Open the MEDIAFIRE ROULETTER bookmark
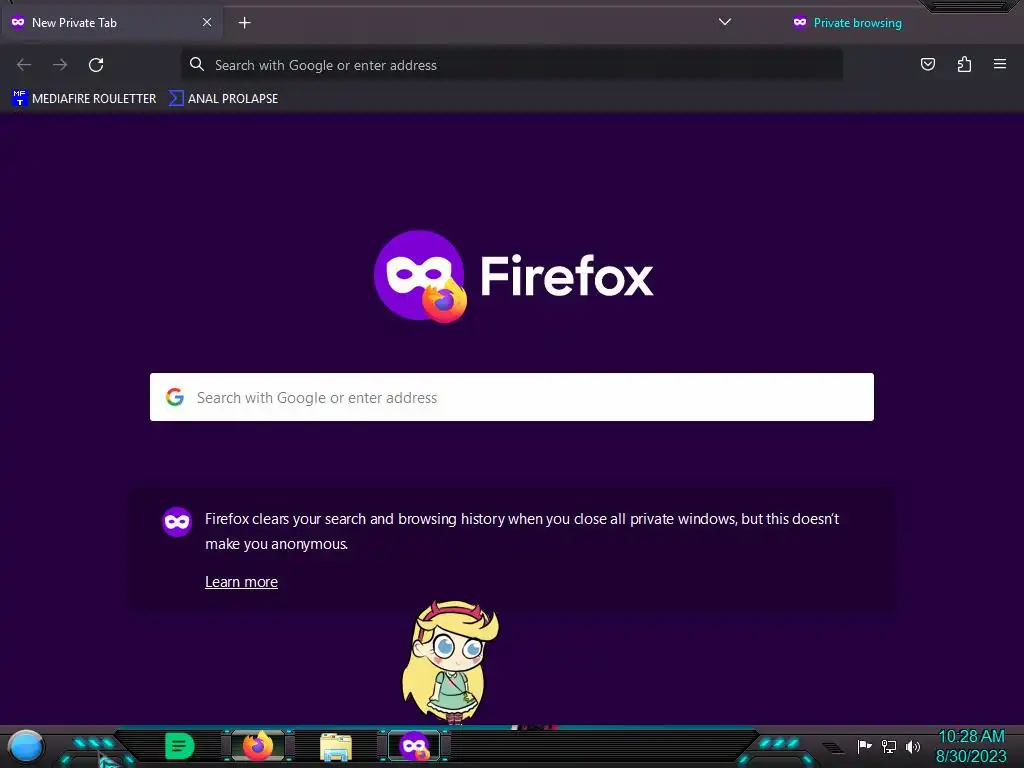This screenshot has height=768, width=1024. [84, 99]
